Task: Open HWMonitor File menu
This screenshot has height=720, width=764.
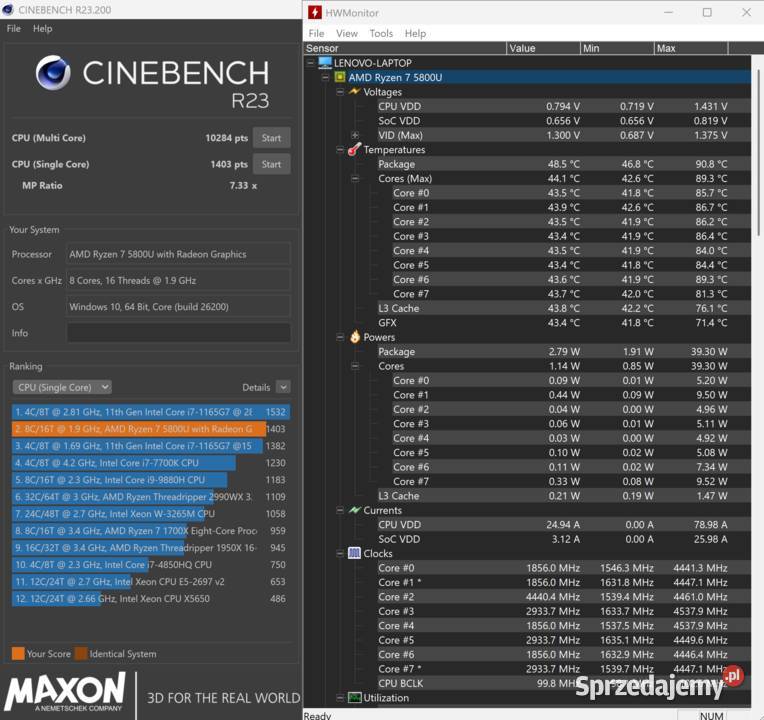Action: click(316, 33)
